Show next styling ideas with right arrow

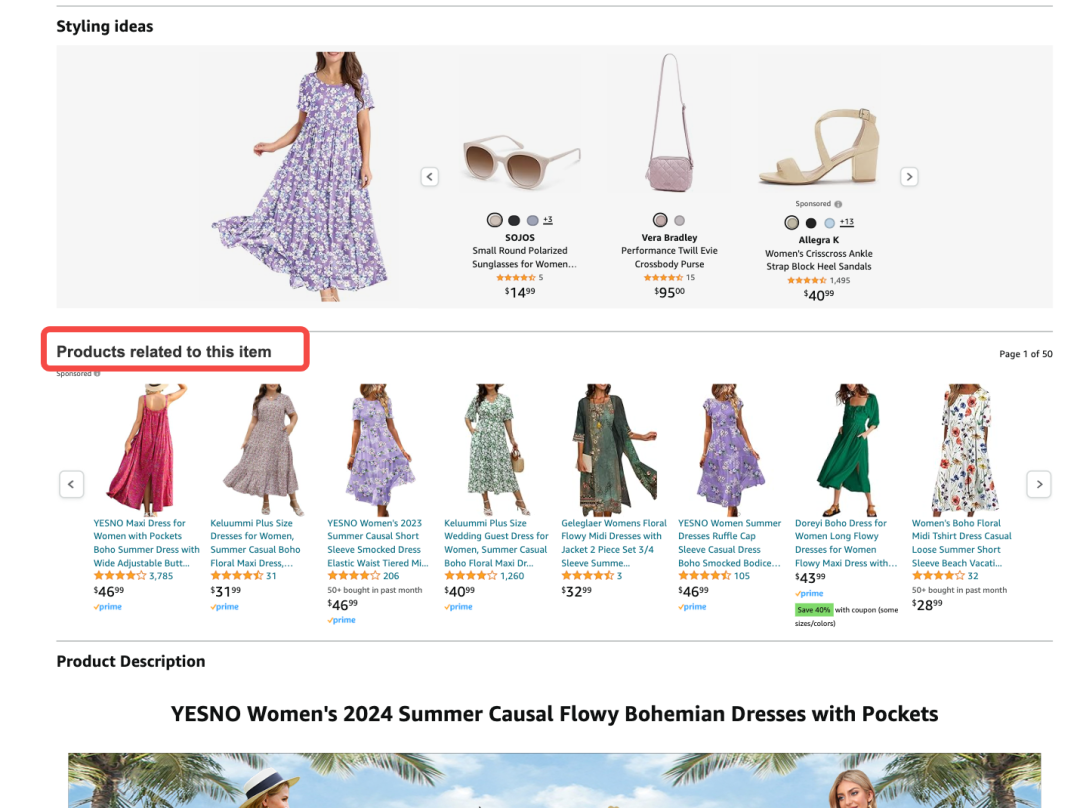click(x=909, y=177)
